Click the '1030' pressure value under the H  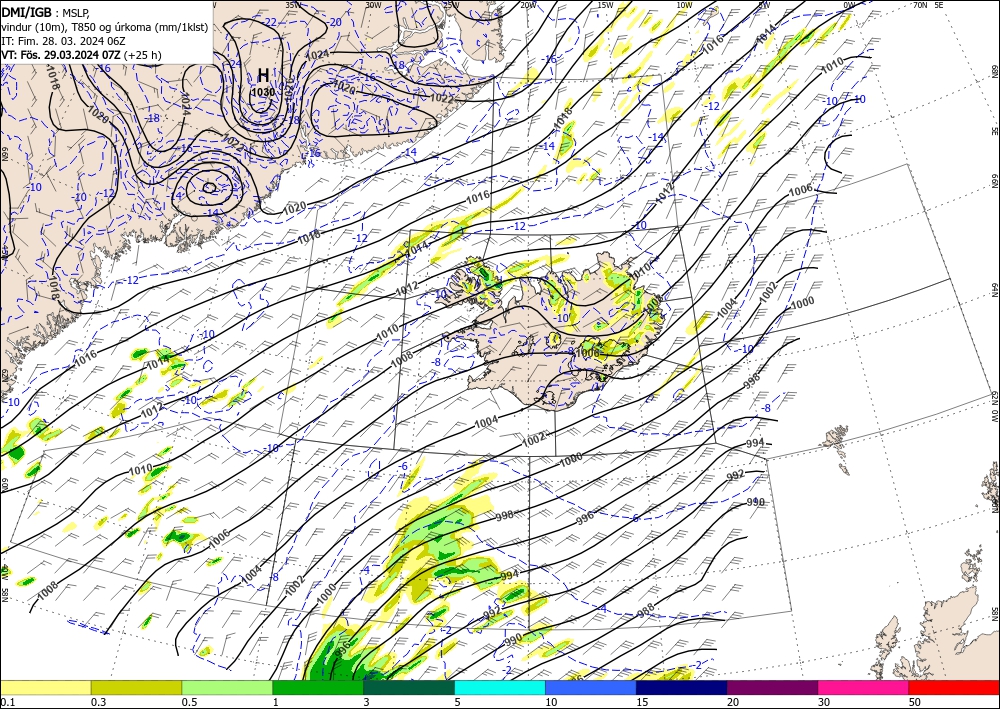263,92
